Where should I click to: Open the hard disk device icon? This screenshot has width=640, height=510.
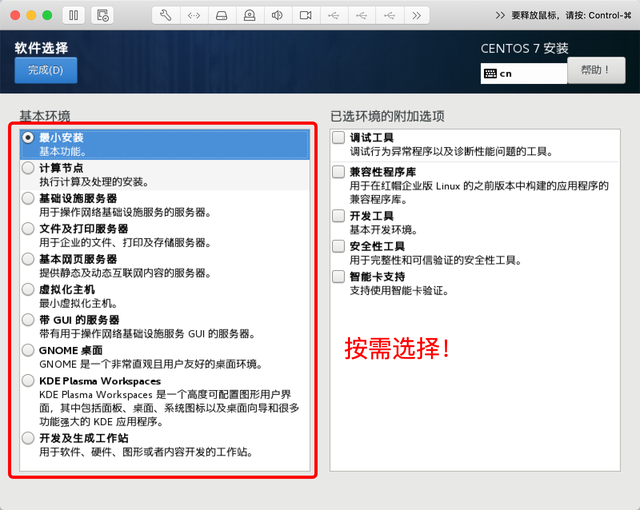coord(222,16)
